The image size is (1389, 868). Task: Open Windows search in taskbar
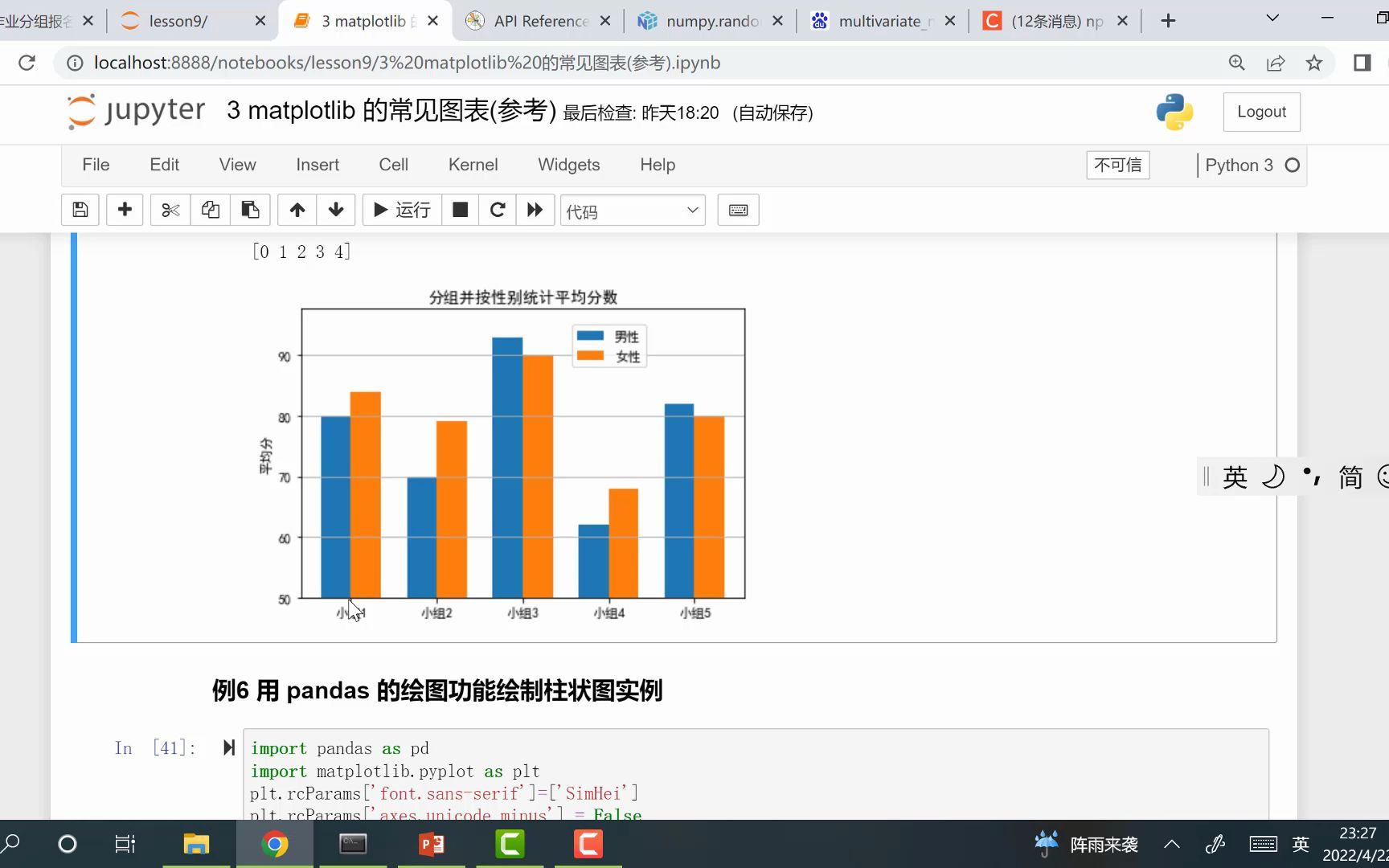click(x=11, y=844)
